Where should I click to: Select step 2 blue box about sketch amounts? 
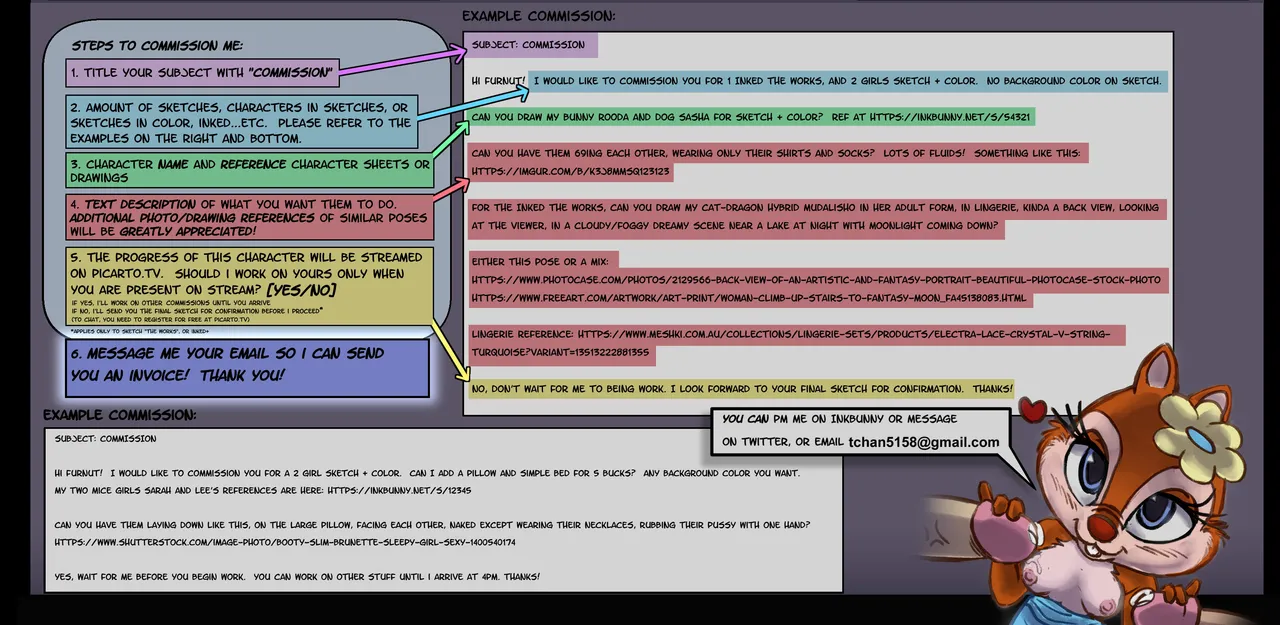(x=241, y=122)
